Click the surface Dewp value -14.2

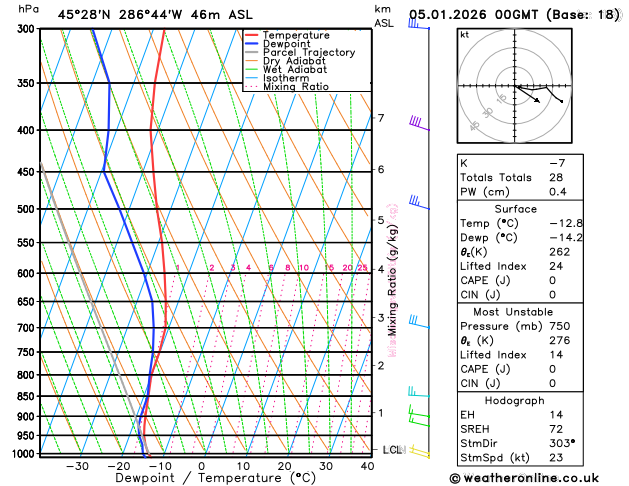(x=566, y=237)
